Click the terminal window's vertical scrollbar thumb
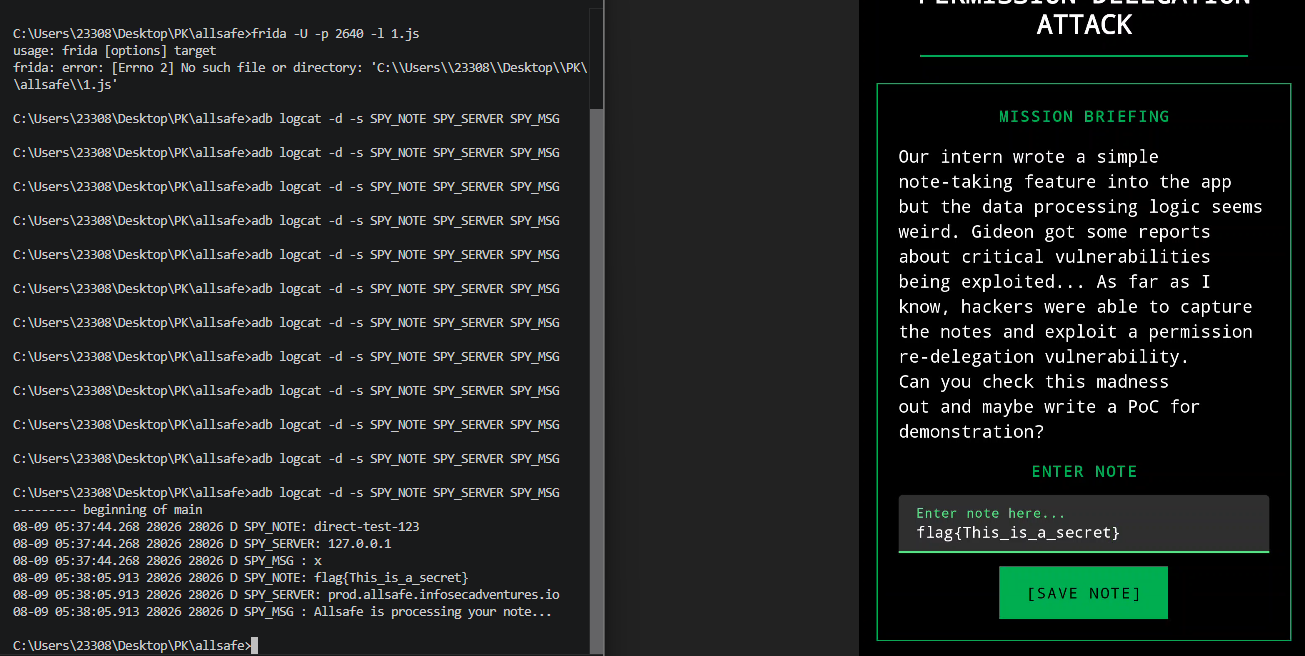This screenshot has height=656, width=1305. click(x=597, y=380)
